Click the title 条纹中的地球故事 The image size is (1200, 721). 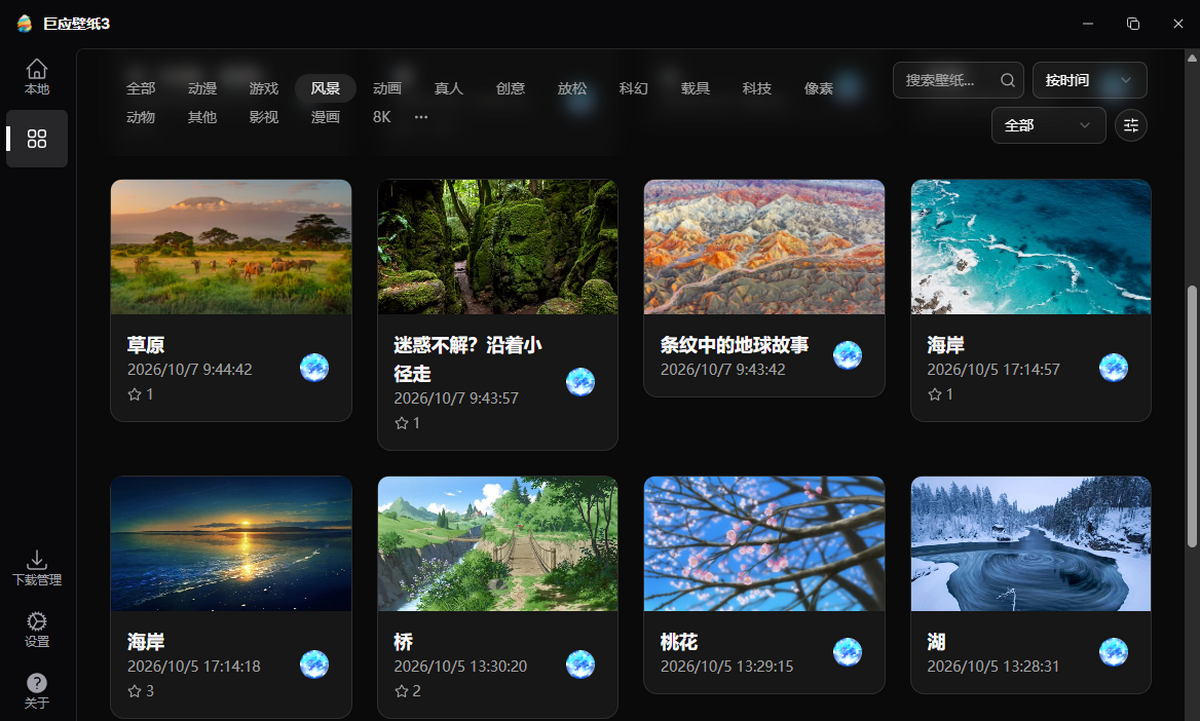735,345
